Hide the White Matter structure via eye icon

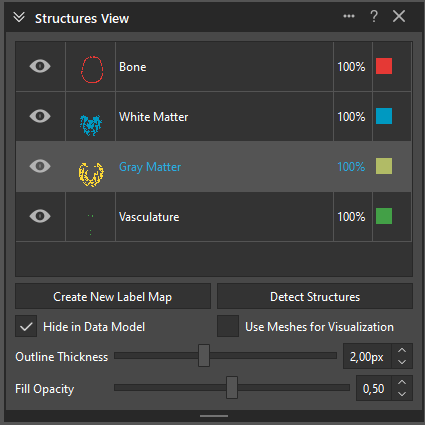point(40,116)
